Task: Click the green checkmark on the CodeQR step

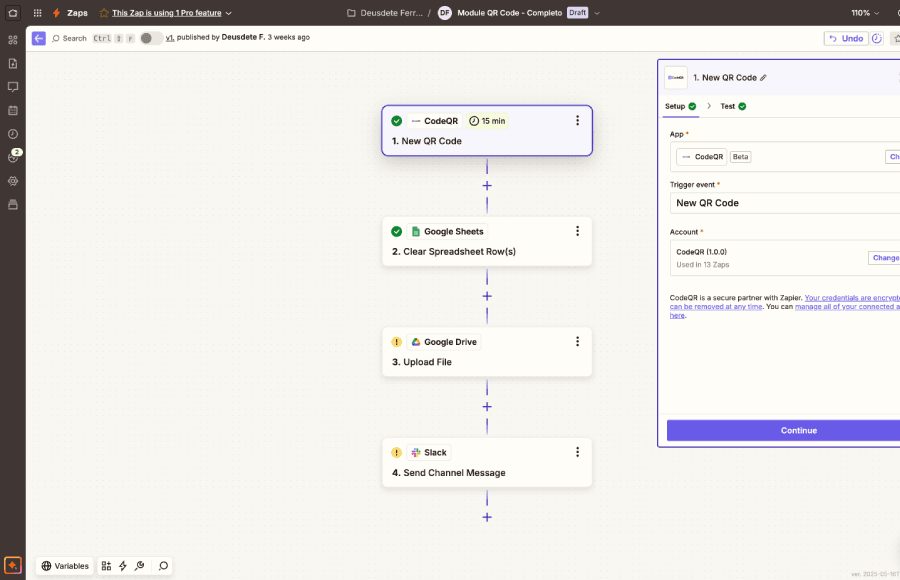Action: 397,121
